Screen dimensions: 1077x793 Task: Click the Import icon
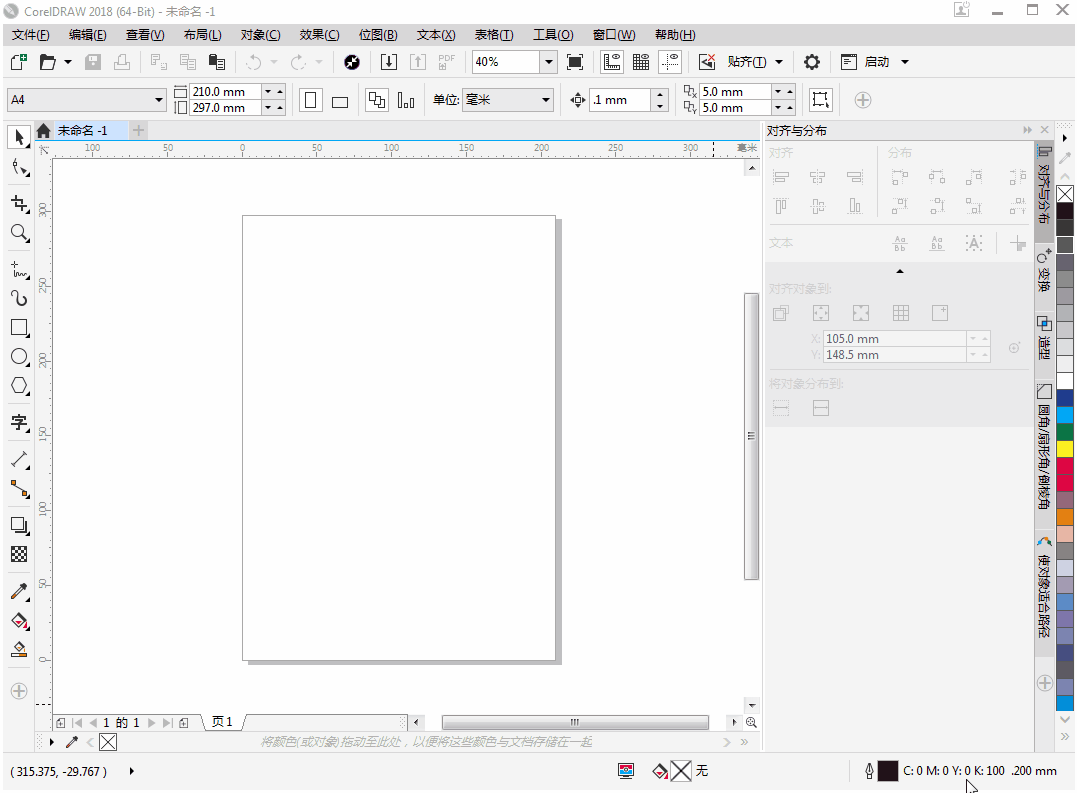[389, 62]
